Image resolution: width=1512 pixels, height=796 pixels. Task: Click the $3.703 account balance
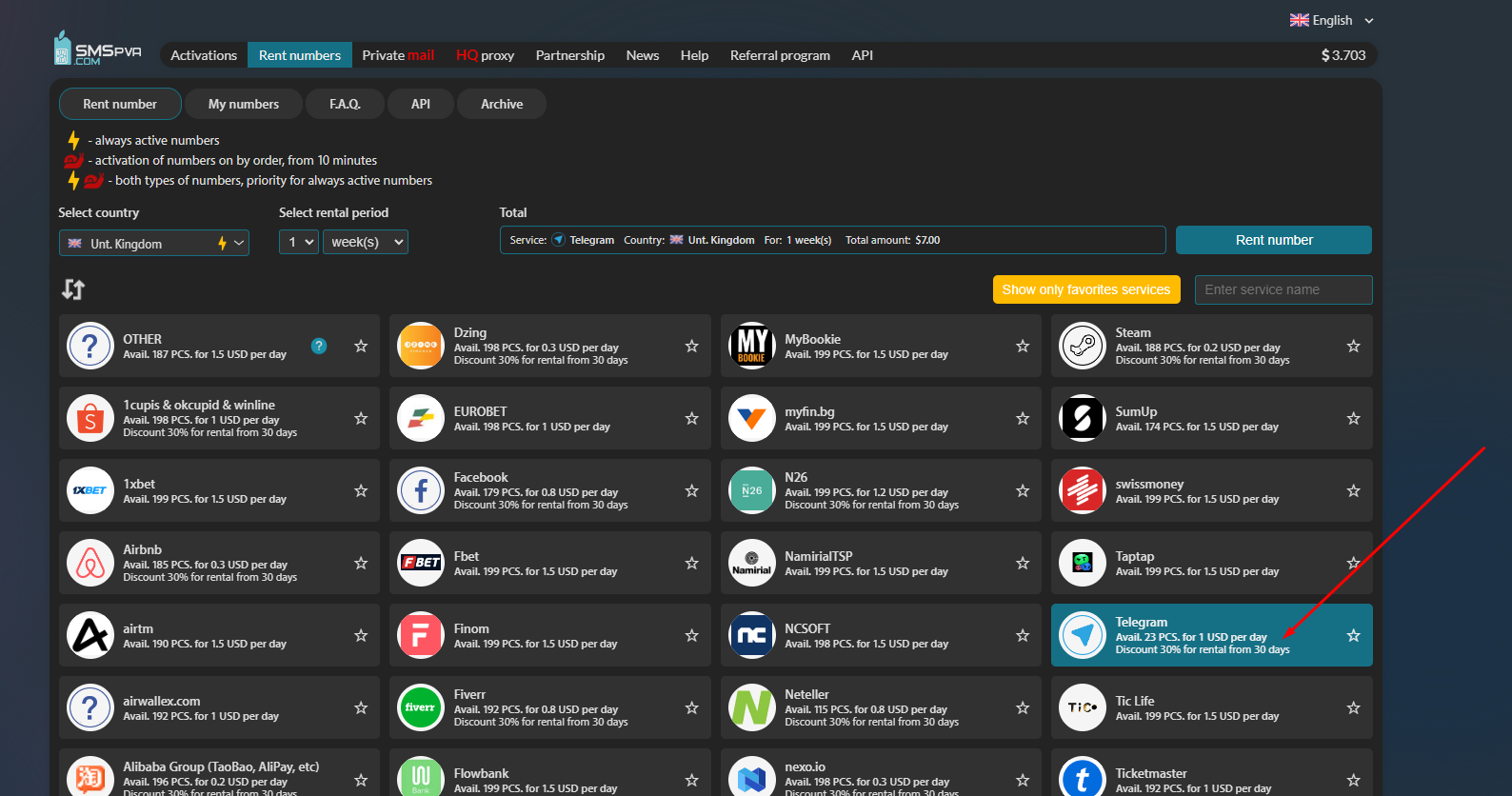pyautogui.click(x=1343, y=55)
